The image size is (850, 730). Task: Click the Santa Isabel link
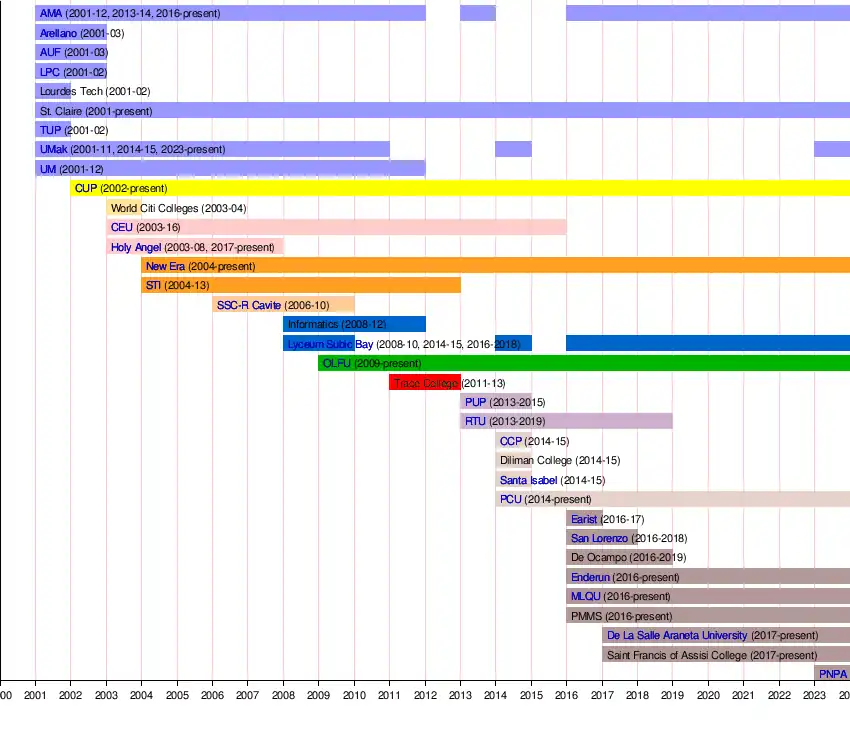(x=529, y=480)
